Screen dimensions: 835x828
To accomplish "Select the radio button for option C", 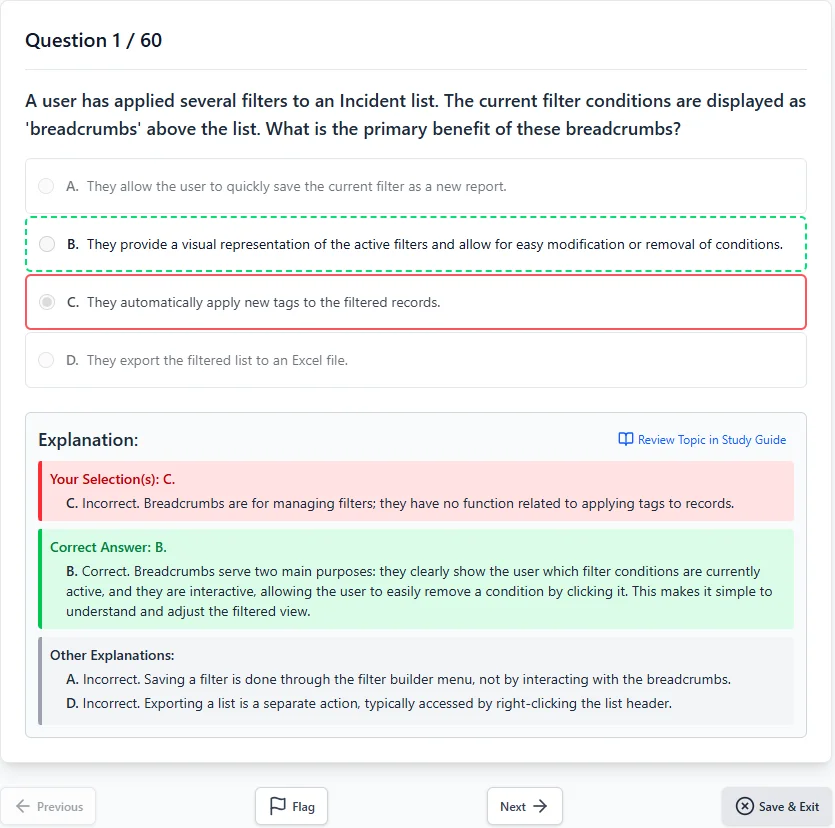I will click(46, 302).
